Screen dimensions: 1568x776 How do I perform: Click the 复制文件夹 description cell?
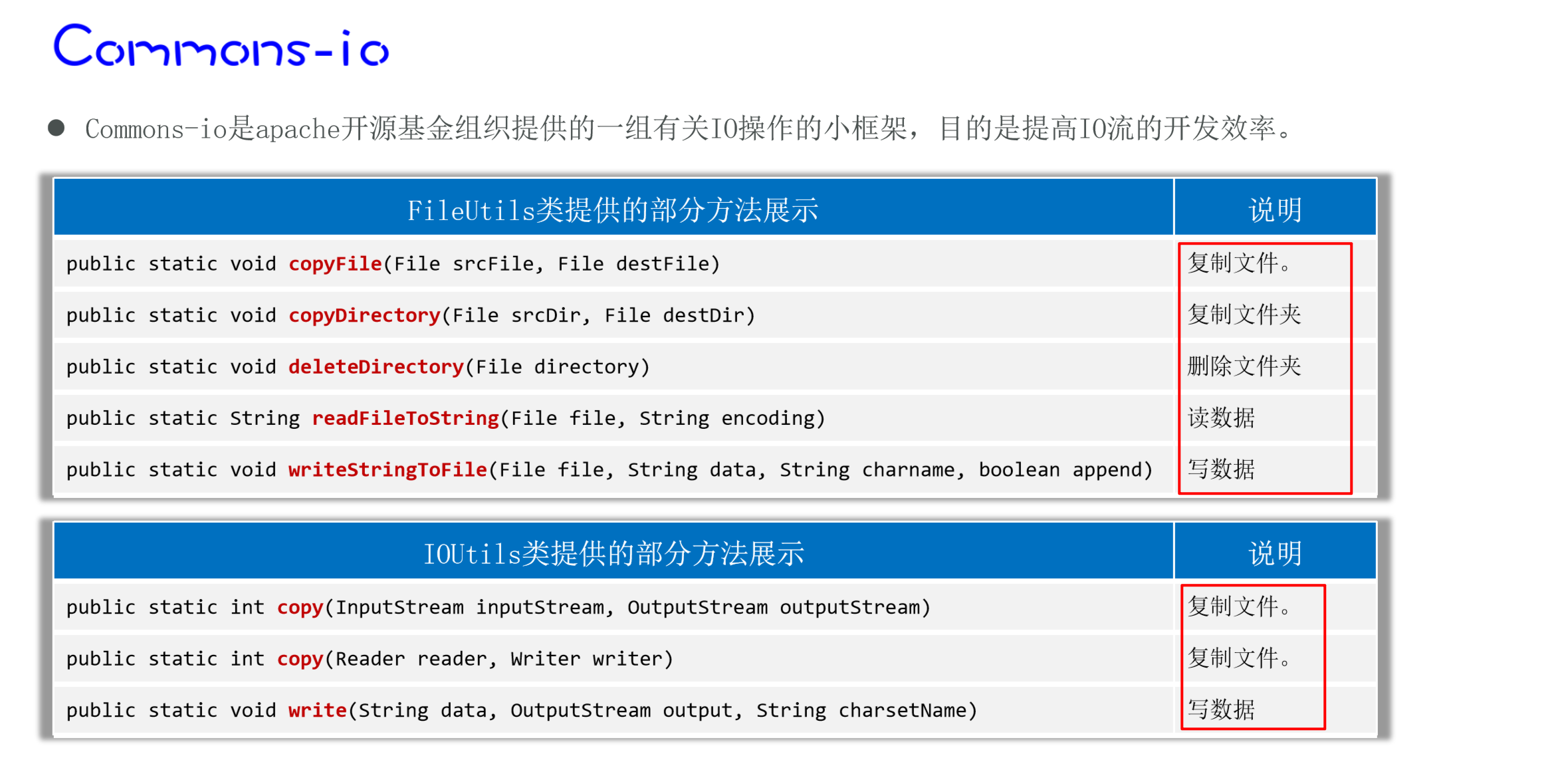pyautogui.click(x=1244, y=315)
